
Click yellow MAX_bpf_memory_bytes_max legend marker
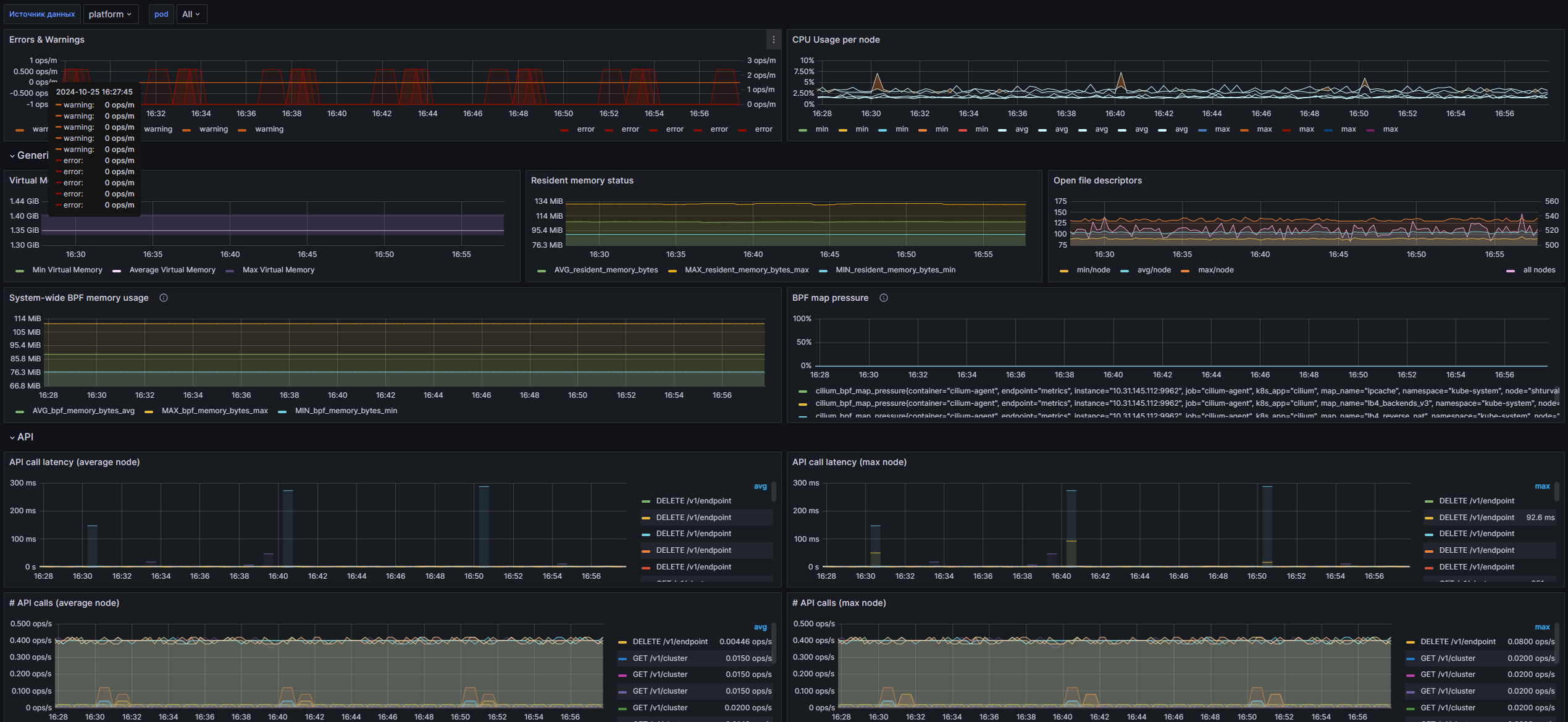pyautogui.click(x=149, y=411)
